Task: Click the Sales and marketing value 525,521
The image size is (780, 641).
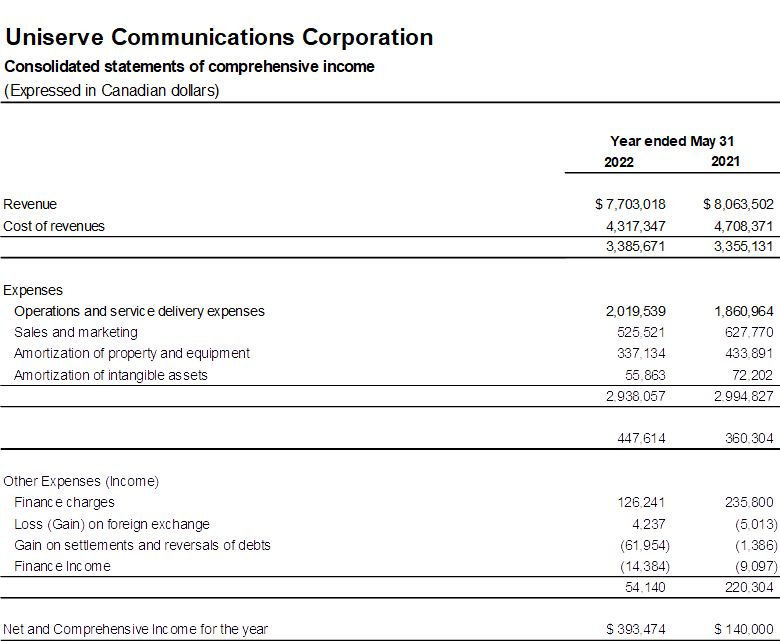Action: [x=641, y=332]
